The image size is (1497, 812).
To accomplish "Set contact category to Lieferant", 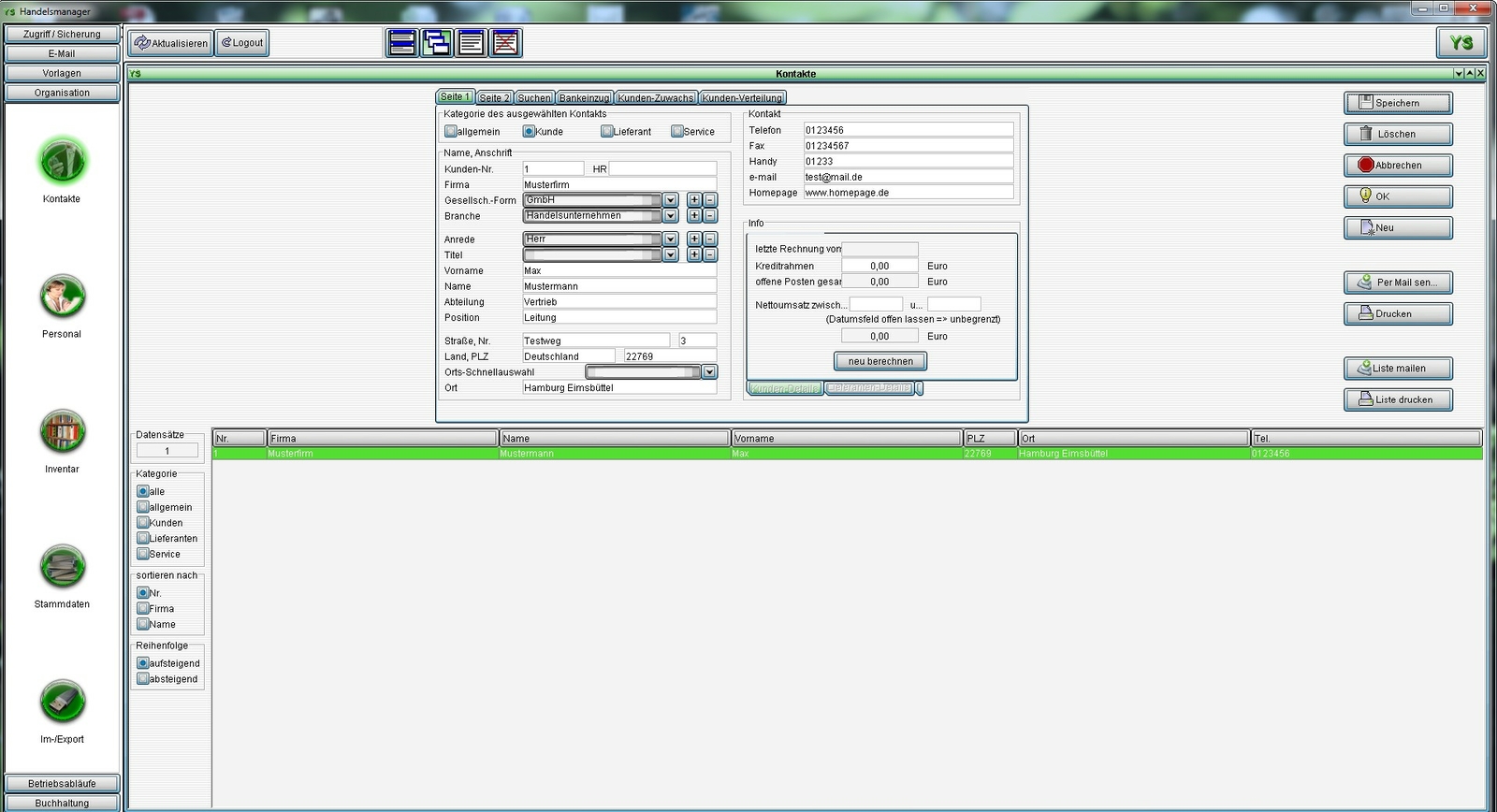I will click(607, 132).
